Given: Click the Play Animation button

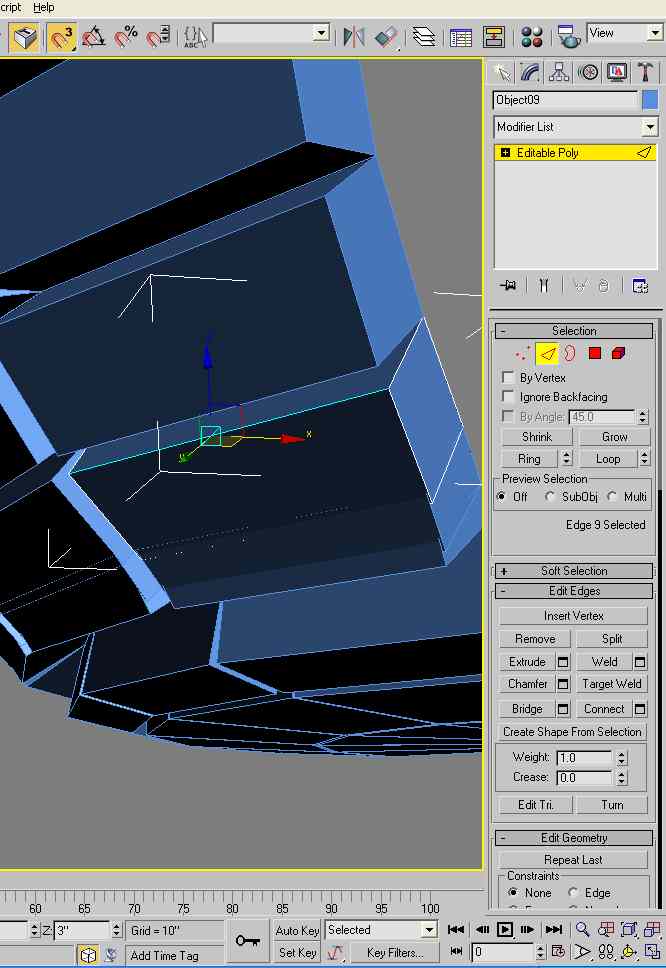Looking at the screenshot, I should (505, 930).
